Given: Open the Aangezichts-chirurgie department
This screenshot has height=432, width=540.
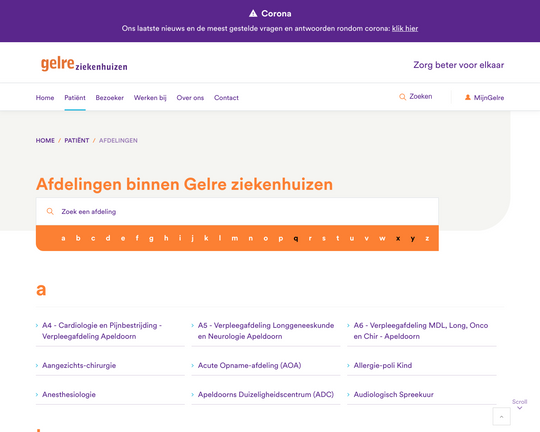Looking at the screenshot, I should click(x=79, y=366).
